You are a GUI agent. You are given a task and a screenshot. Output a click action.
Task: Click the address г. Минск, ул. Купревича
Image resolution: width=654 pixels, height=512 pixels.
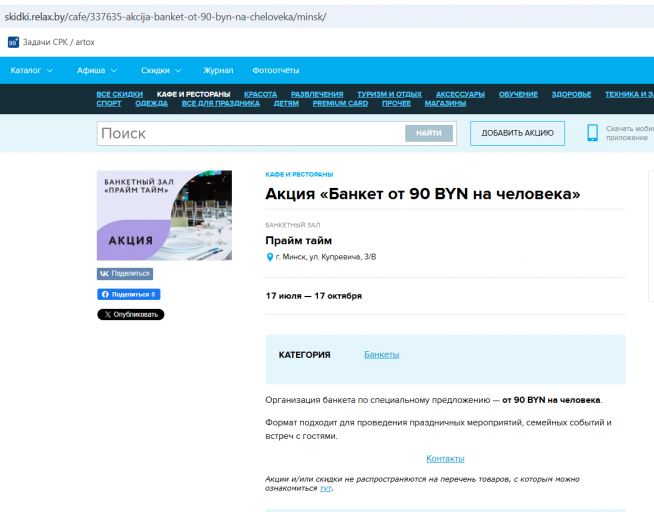coord(326,257)
